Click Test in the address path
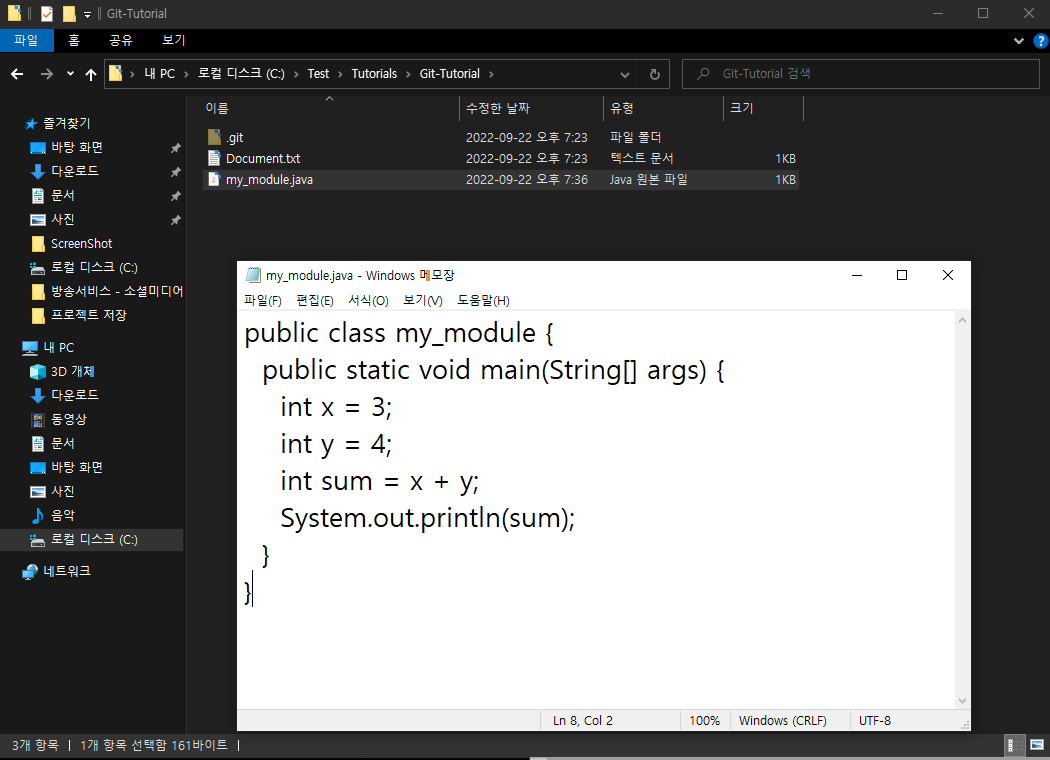The width and height of the screenshot is (1050, 760). pos(318,74)
